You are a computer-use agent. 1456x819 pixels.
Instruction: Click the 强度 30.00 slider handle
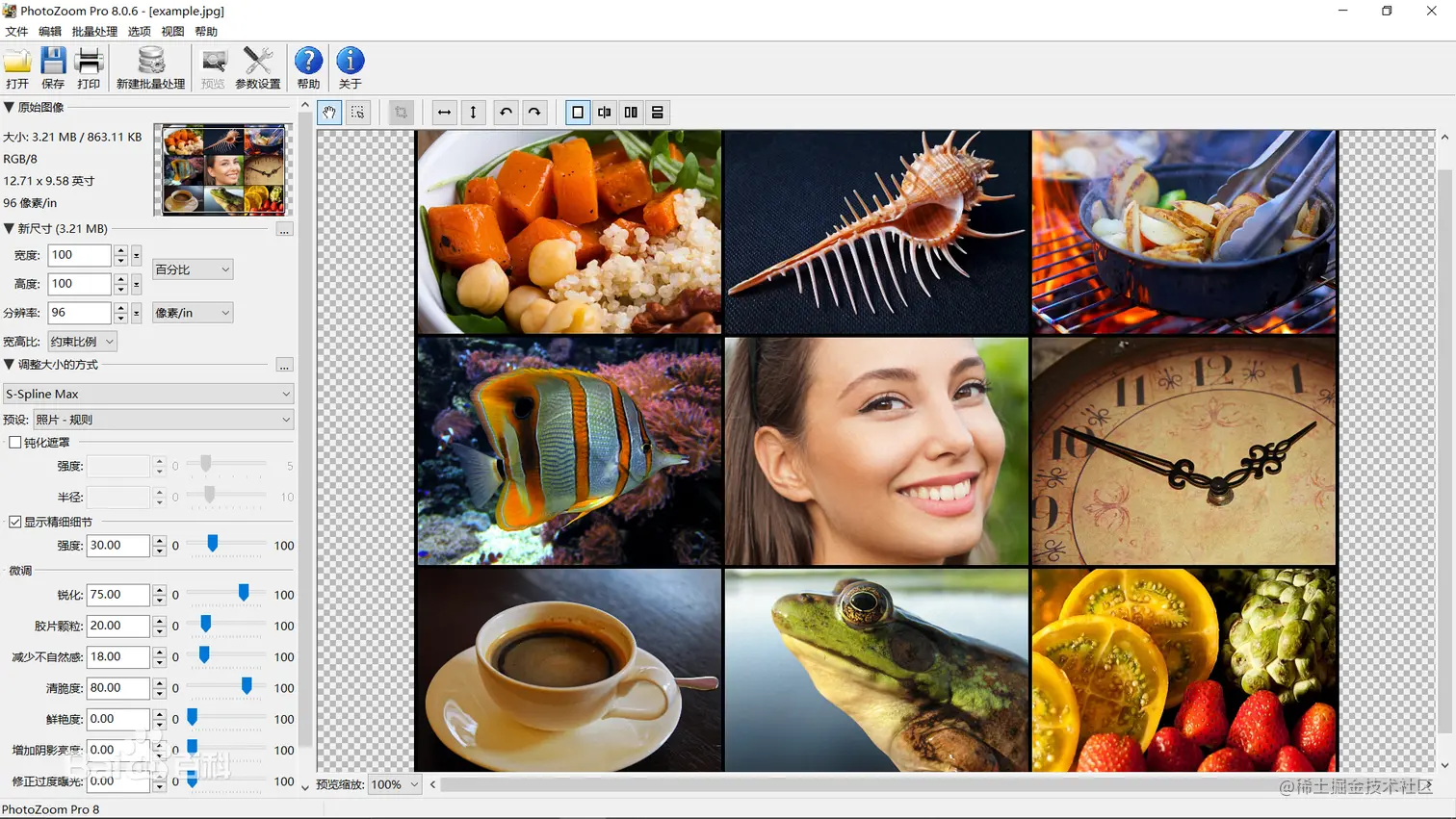coord(213,544)
